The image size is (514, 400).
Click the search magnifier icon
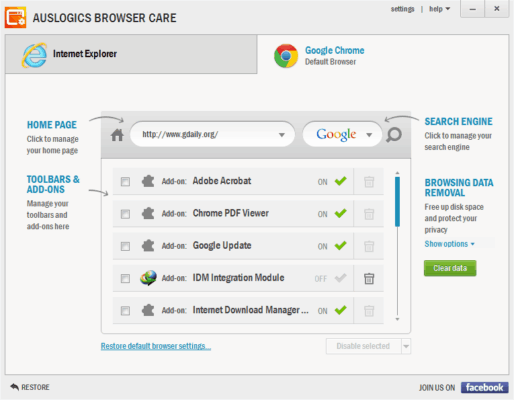[394, 135]
